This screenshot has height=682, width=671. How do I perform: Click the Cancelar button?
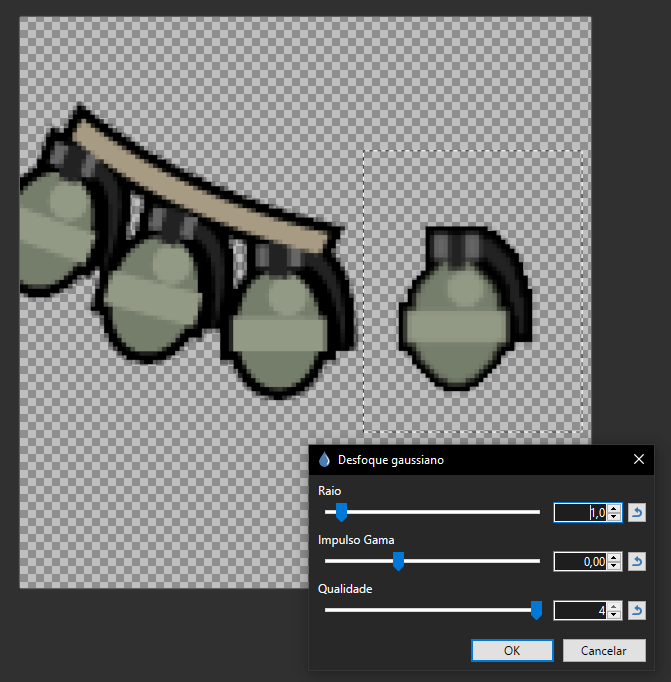[x=604, y=651]
